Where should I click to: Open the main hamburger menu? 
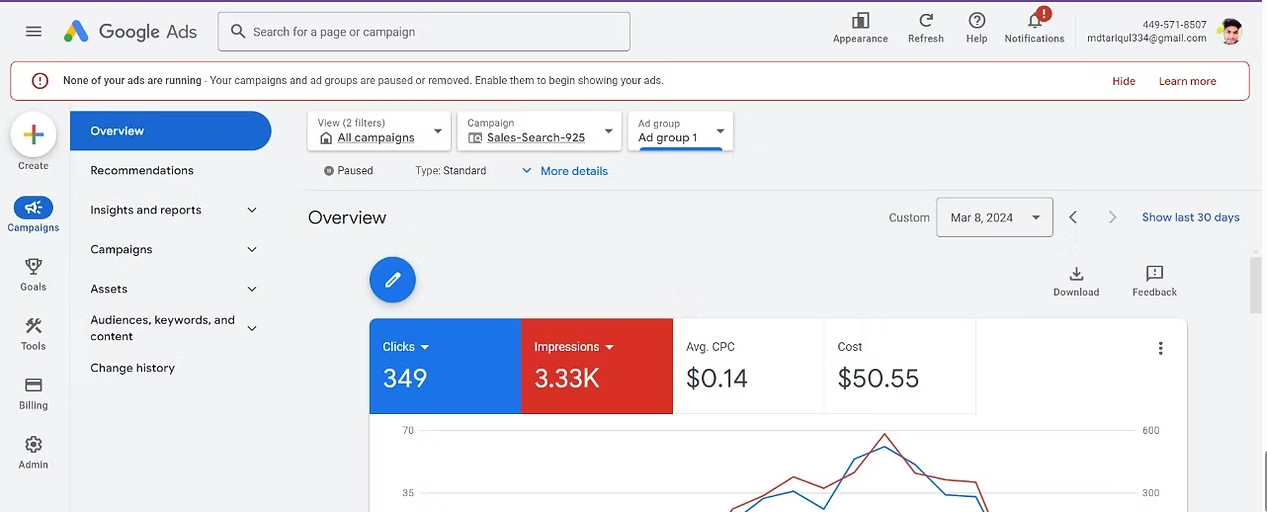point(33,31)
